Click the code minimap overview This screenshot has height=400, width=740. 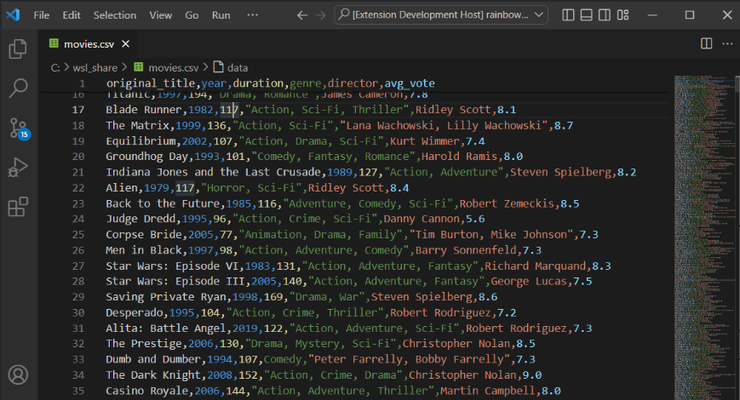coord(703,238)
